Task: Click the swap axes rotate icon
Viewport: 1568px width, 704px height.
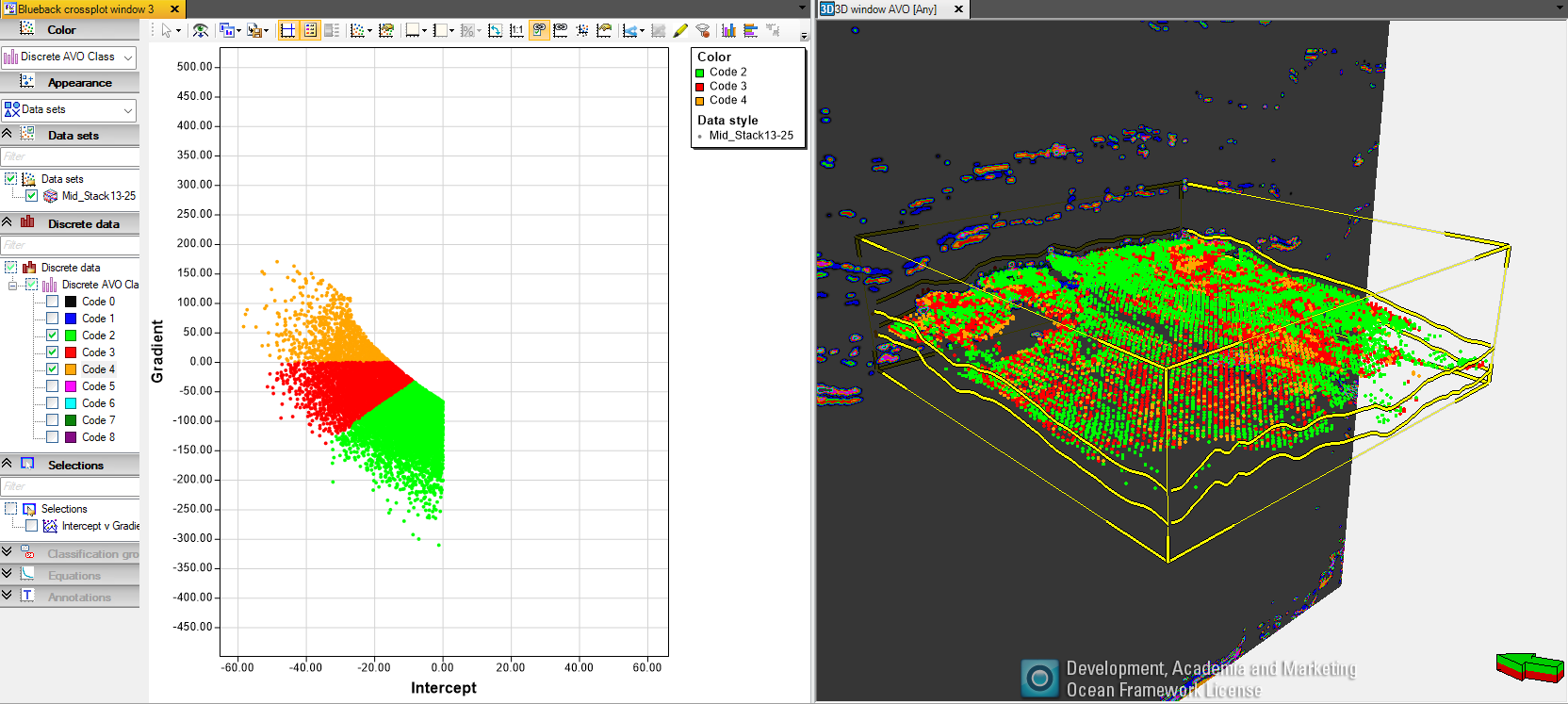Action: (x=495, y=30)
